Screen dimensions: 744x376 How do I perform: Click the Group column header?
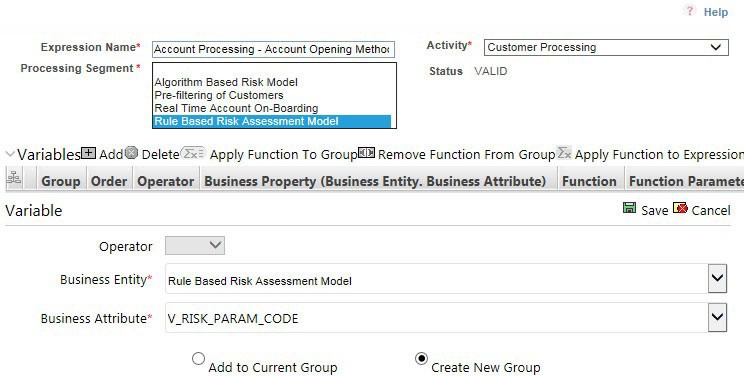coord(61,181)
